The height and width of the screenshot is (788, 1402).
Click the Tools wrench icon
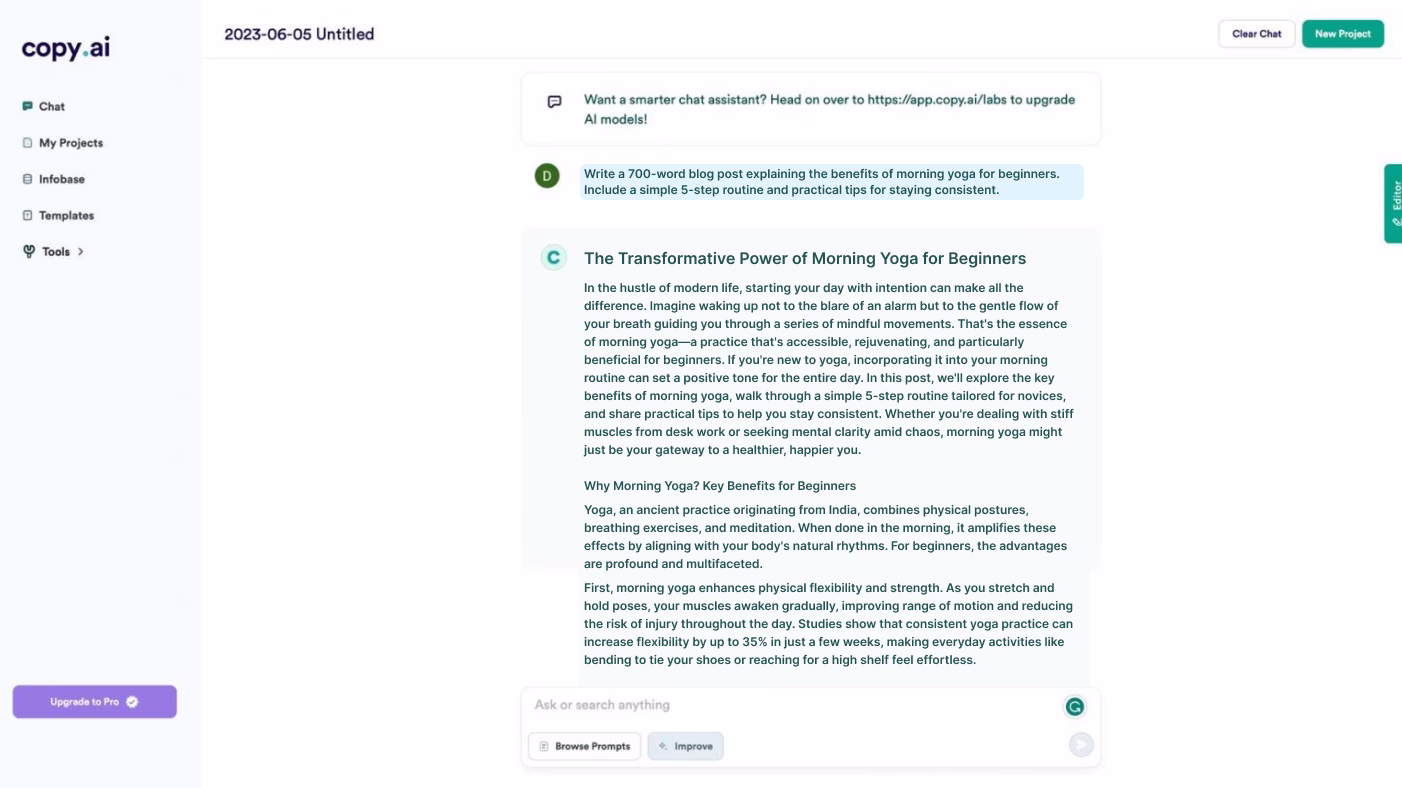[x=29, y=251]
